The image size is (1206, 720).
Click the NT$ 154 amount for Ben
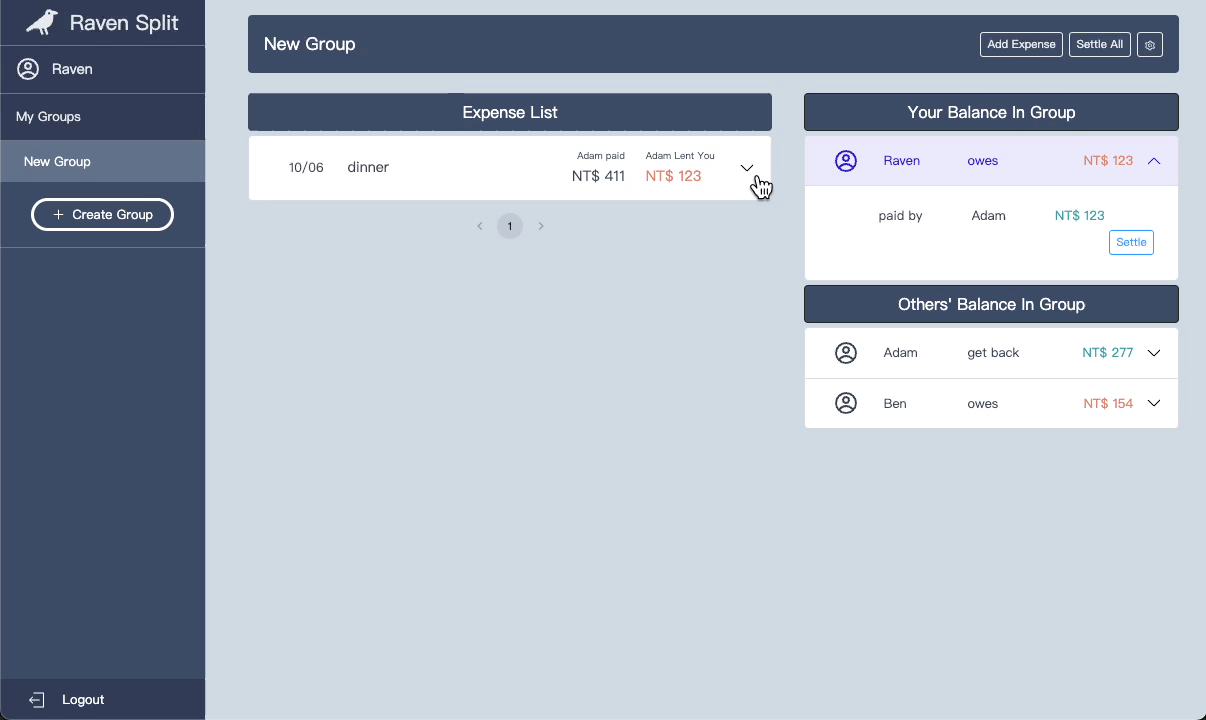click(x=1108, y=404)
